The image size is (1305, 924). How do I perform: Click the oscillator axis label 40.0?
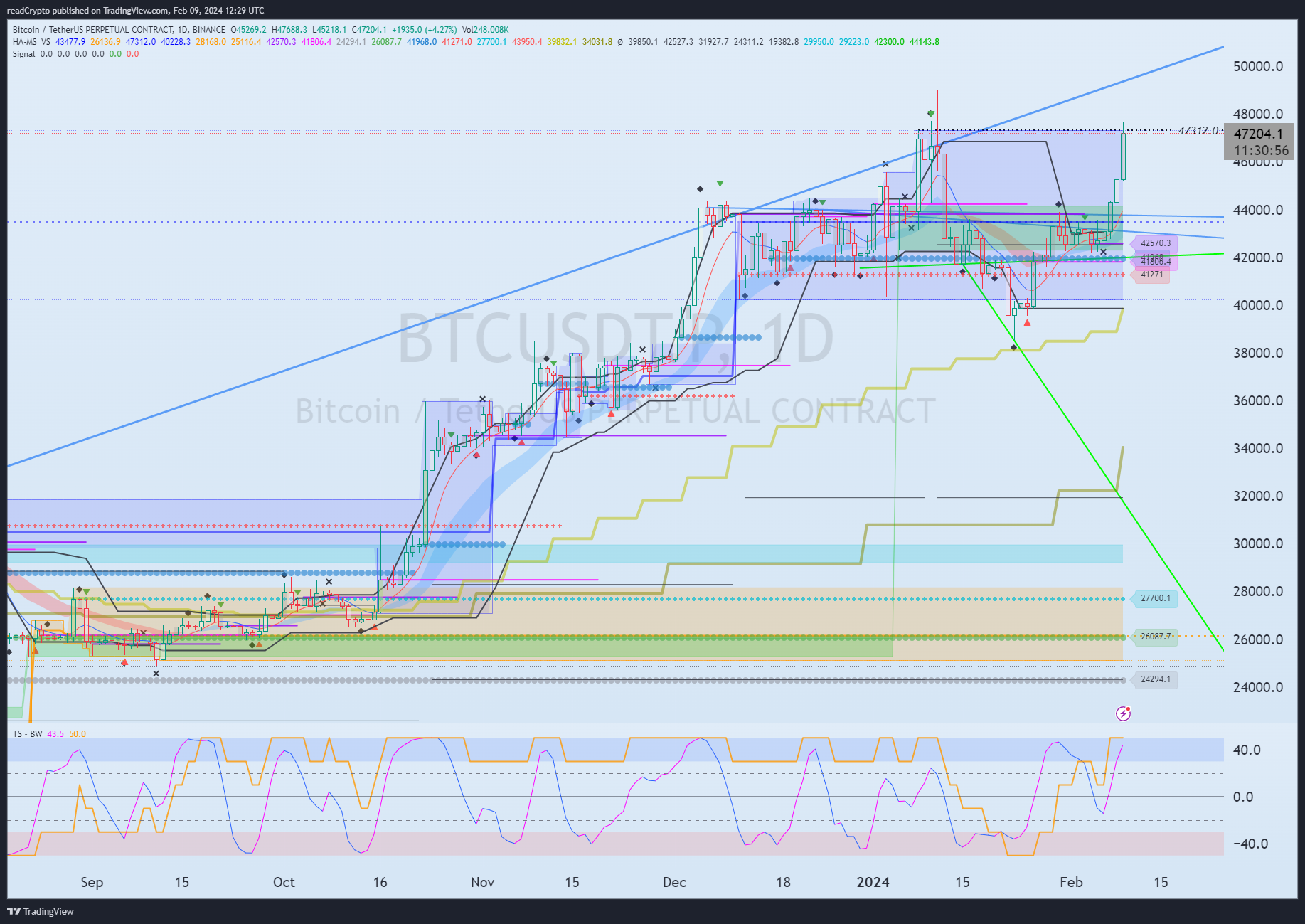point(1247,750)
